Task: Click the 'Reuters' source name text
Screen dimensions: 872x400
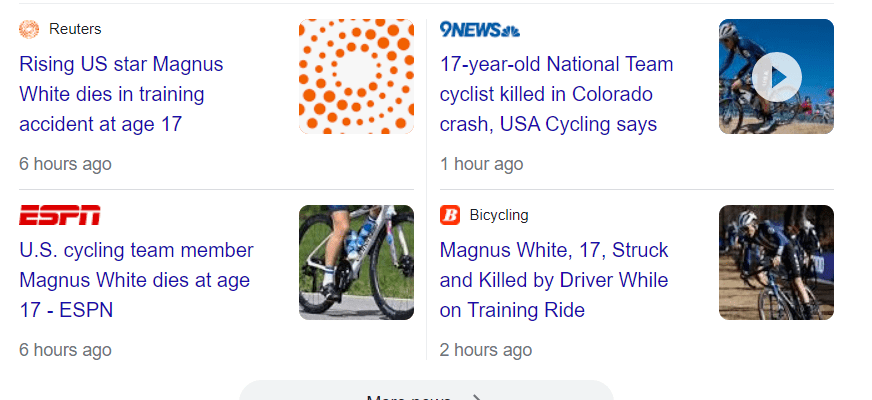Action: click(x=75, y=29)
